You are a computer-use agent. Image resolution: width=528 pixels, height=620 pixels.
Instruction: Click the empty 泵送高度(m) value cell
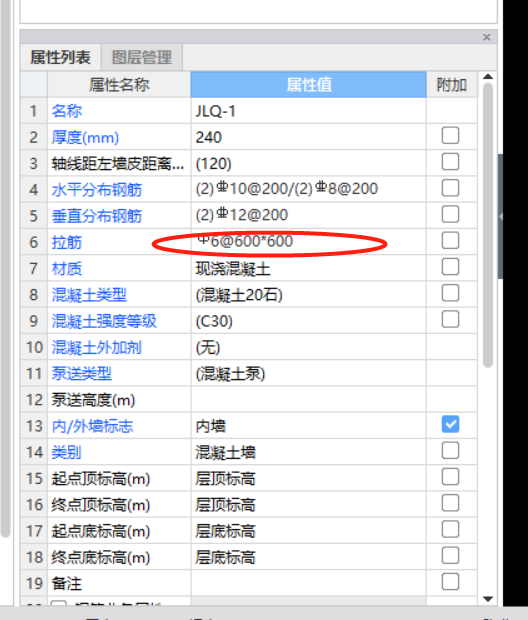pyautogui.click(x=308, y=400)
